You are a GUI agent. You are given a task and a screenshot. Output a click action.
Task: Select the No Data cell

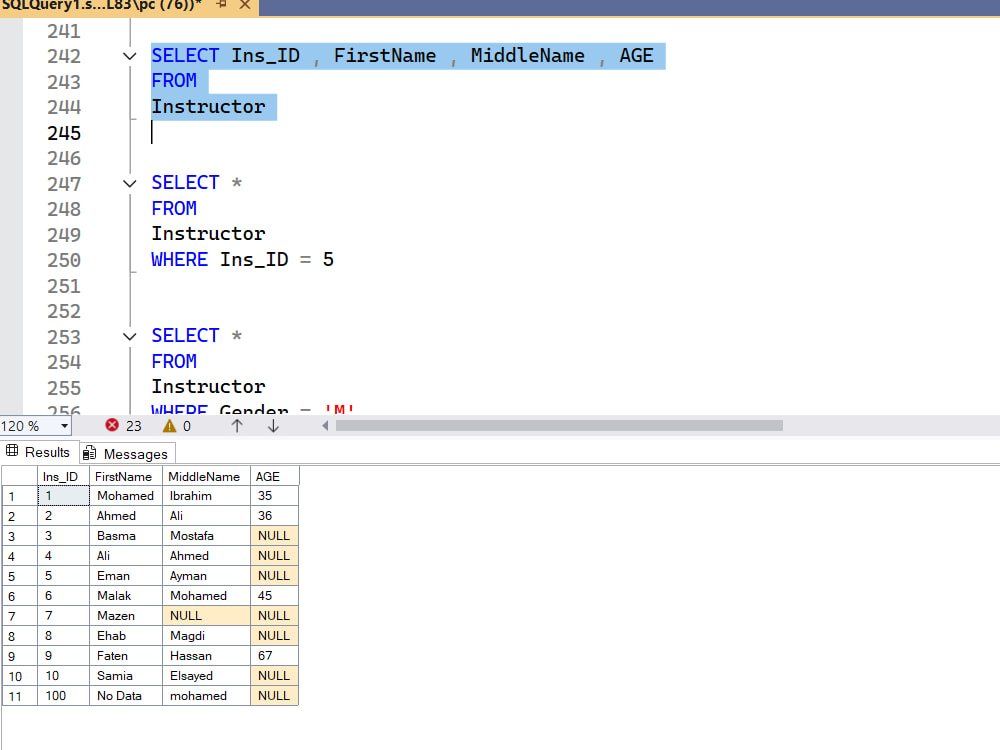126,696
